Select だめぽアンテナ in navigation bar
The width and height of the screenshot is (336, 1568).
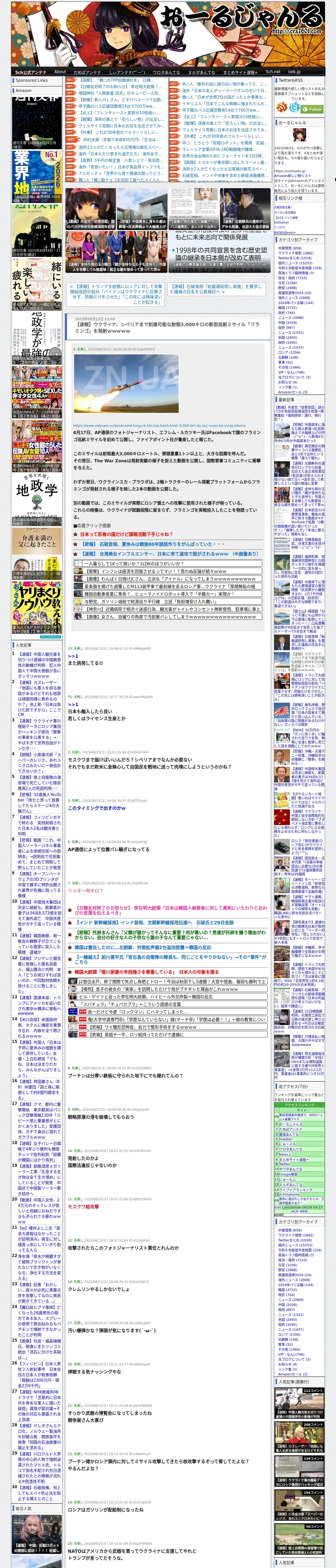pyautogui.click(x=87, y=72)
